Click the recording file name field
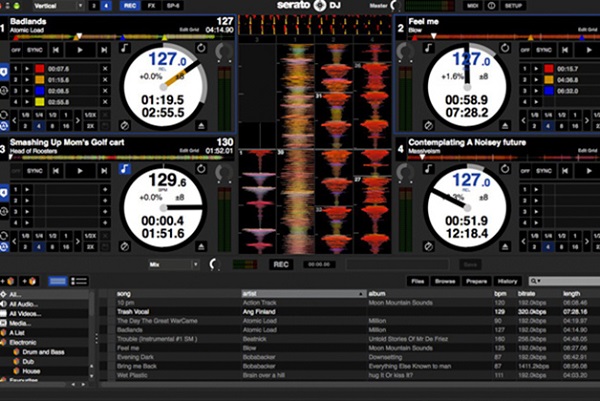The image size is (600, 401). (397, 264)
